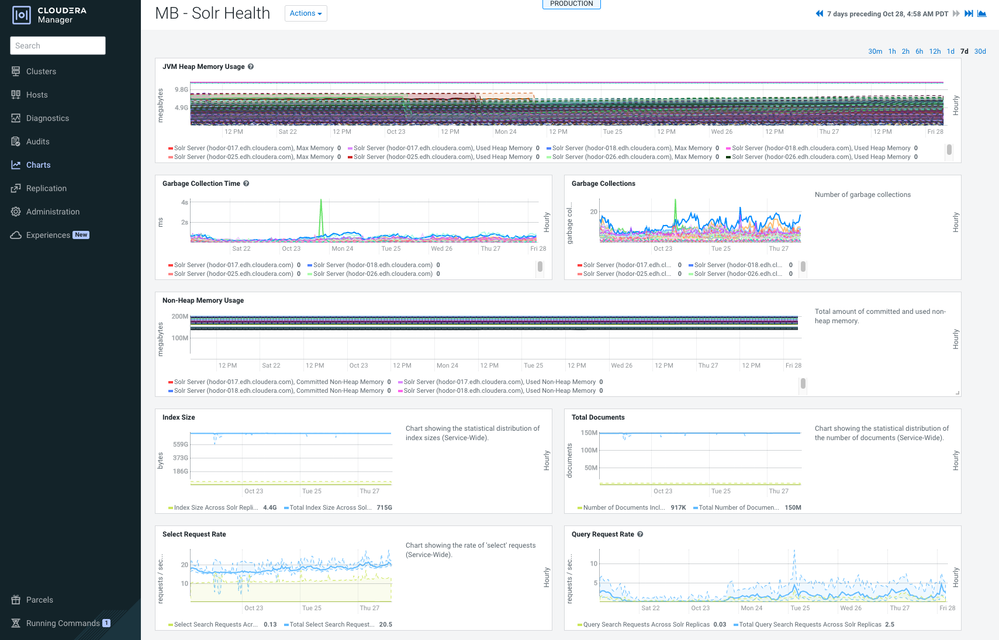
Task: Go back one time range with double-left arrows
Action: coord(819,13)
